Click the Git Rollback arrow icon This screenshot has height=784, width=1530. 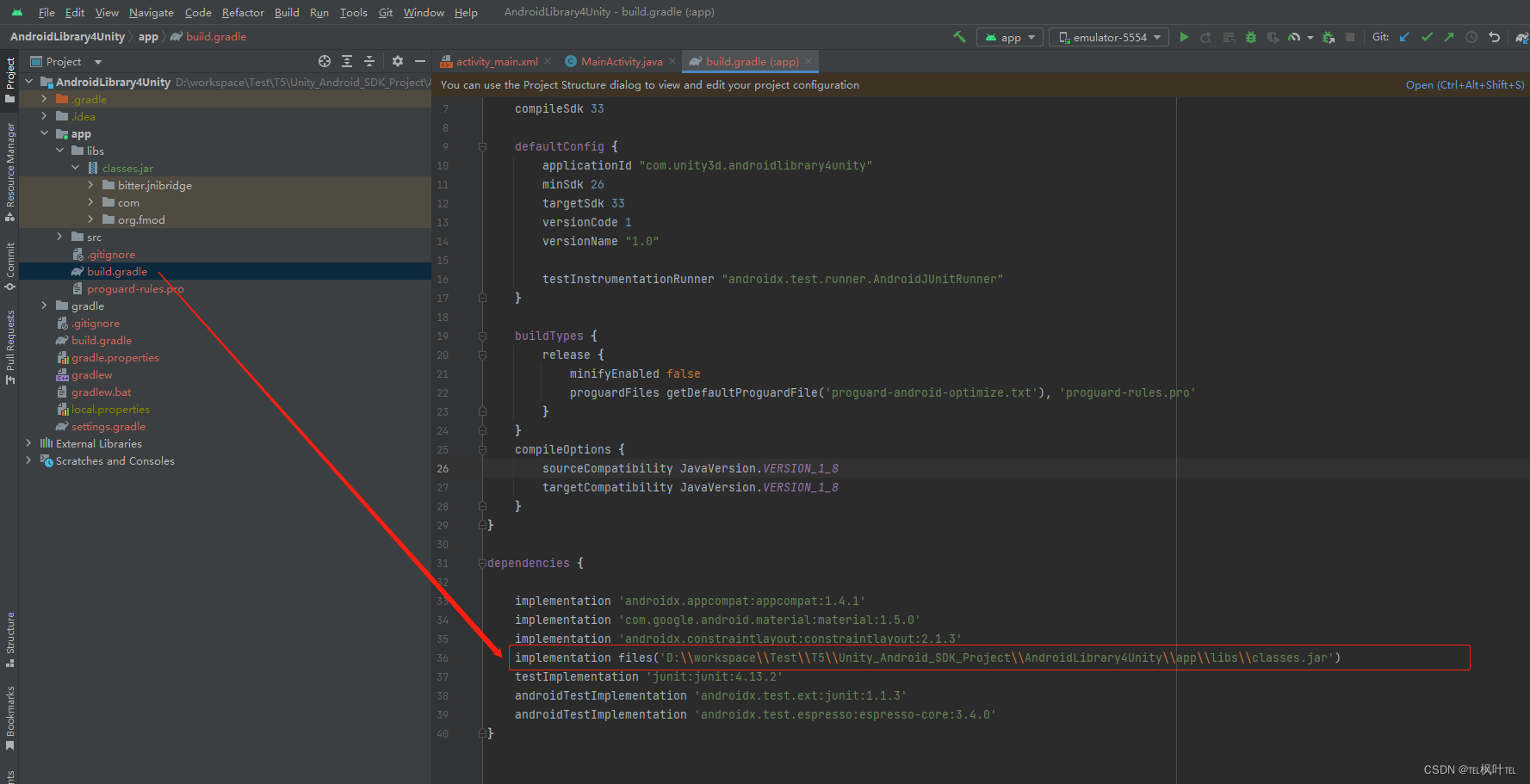tap(1495, 37)
